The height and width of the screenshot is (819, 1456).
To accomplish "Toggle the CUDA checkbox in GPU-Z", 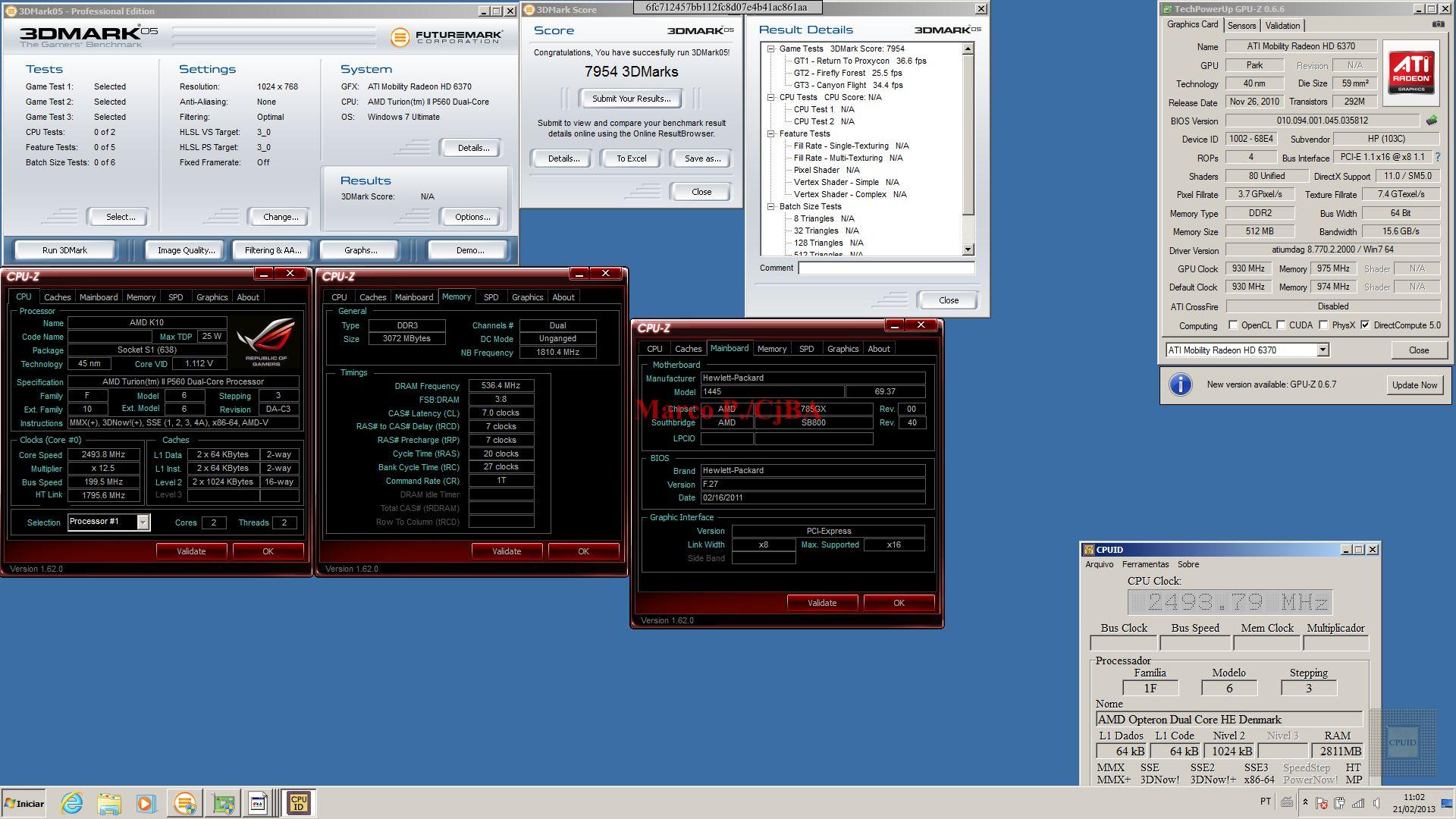I will click(x=1281, y=325).
